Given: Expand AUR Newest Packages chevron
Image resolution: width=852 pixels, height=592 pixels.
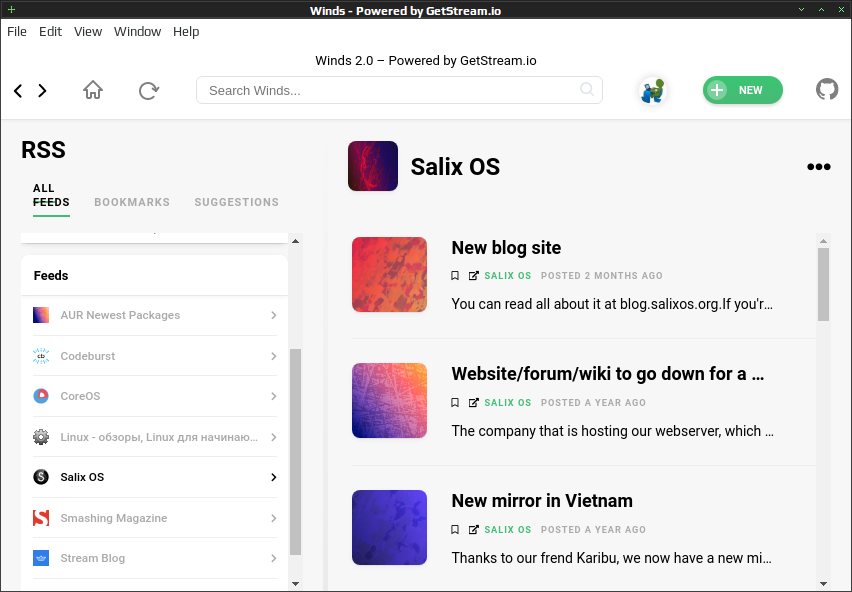Looking at the screenshot, I should point(273,316).
